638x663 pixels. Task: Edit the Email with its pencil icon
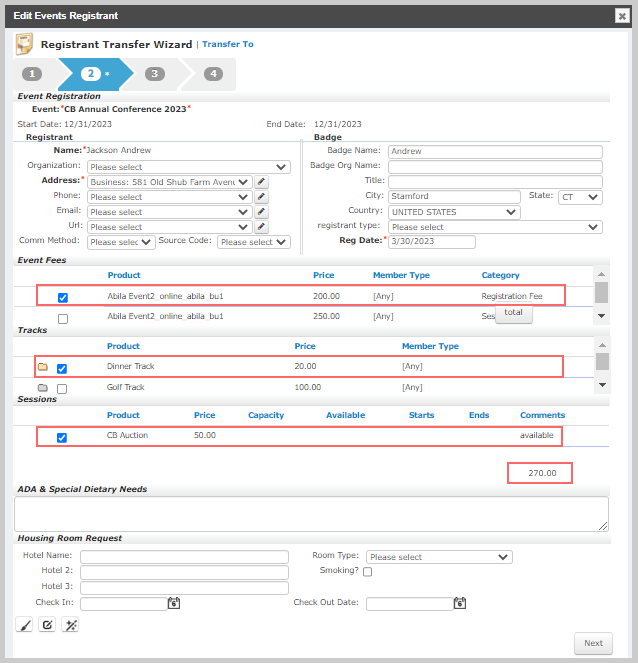[262, 212]
